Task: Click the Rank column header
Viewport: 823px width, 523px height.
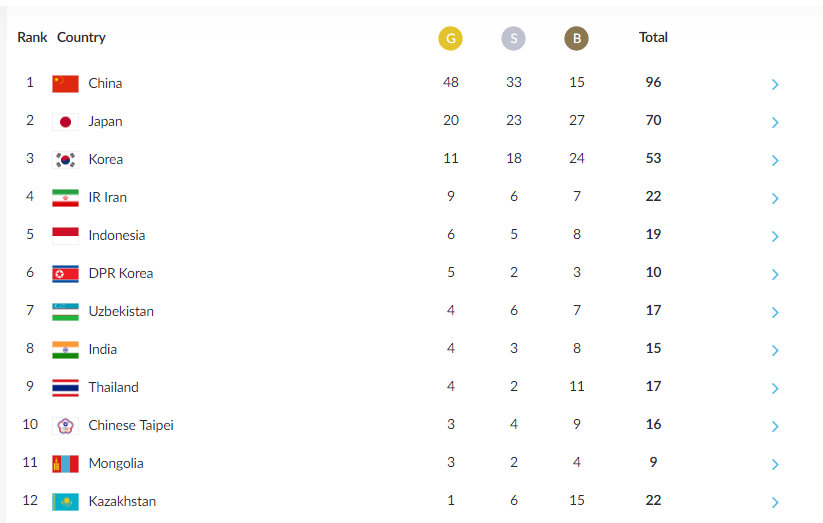Action: coord(32,37)
